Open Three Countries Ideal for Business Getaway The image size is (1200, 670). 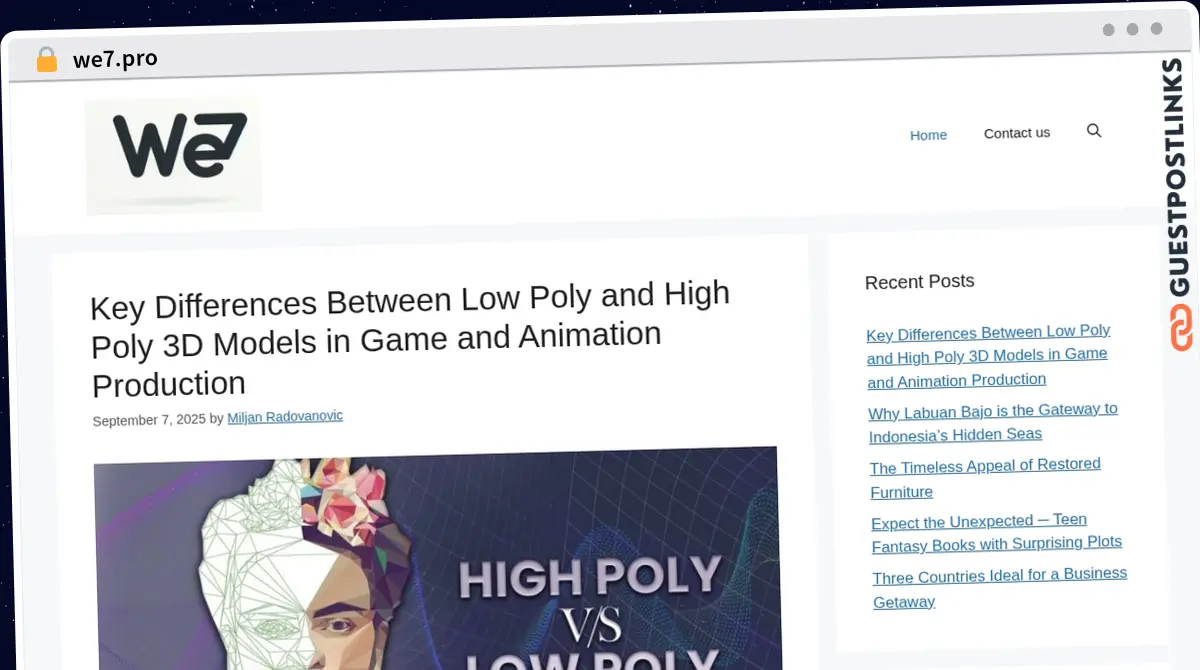pyautogui.click(x=999, y=587)
